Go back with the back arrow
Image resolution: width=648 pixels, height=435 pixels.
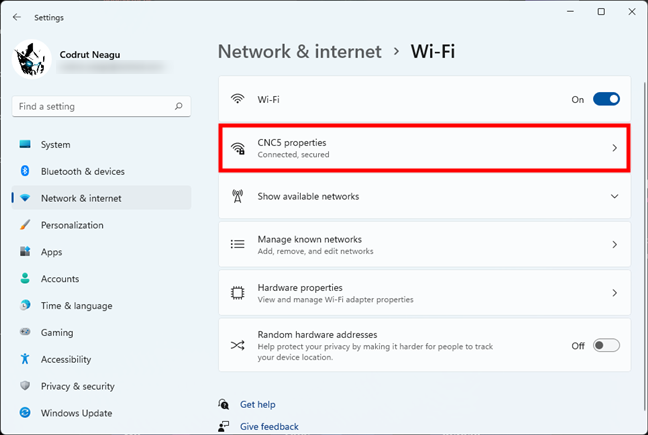tap(17, 17)
